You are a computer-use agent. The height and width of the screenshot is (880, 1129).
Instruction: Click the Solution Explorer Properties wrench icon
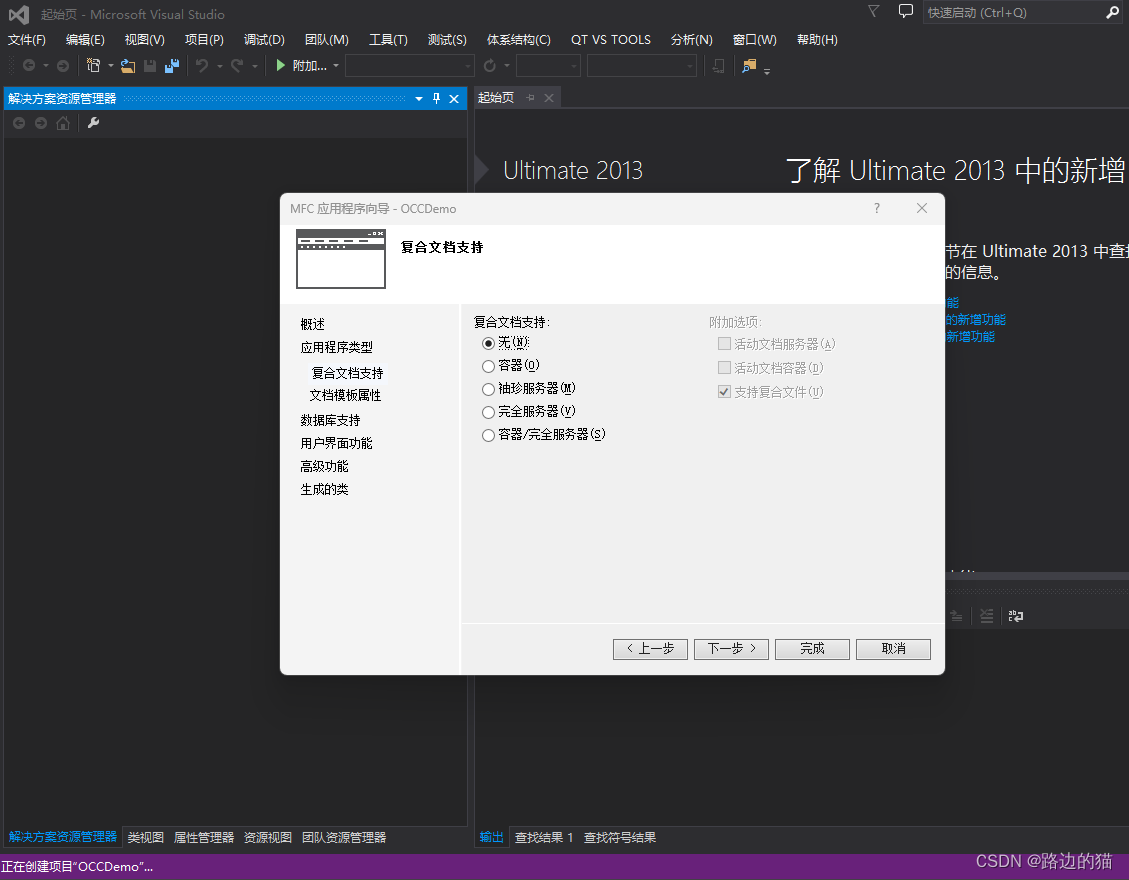pos(93,123)
